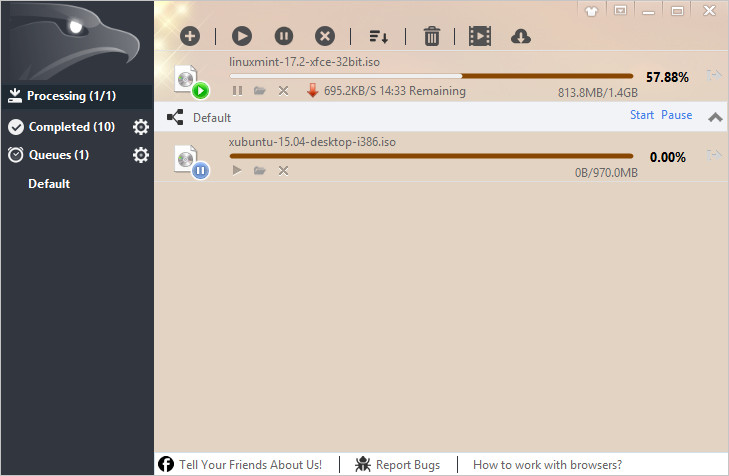Select the Default queue in sidebar
The image size is (729, 476).
pyautogui.click(x=49, y=184)
